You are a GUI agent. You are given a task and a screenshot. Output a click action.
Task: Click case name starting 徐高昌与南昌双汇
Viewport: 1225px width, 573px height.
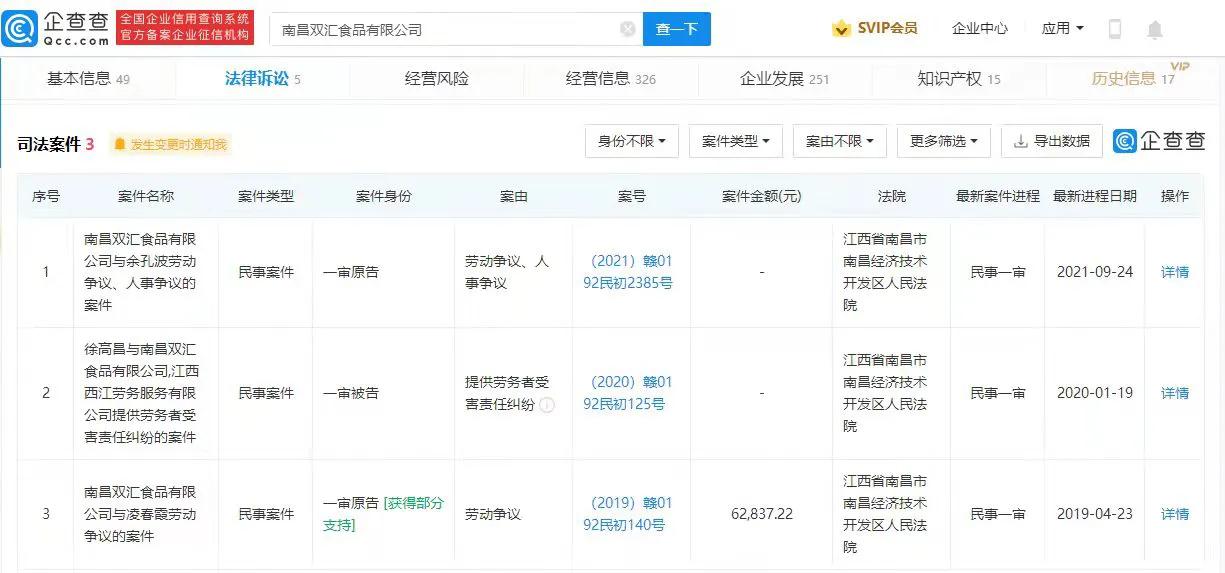140,393
